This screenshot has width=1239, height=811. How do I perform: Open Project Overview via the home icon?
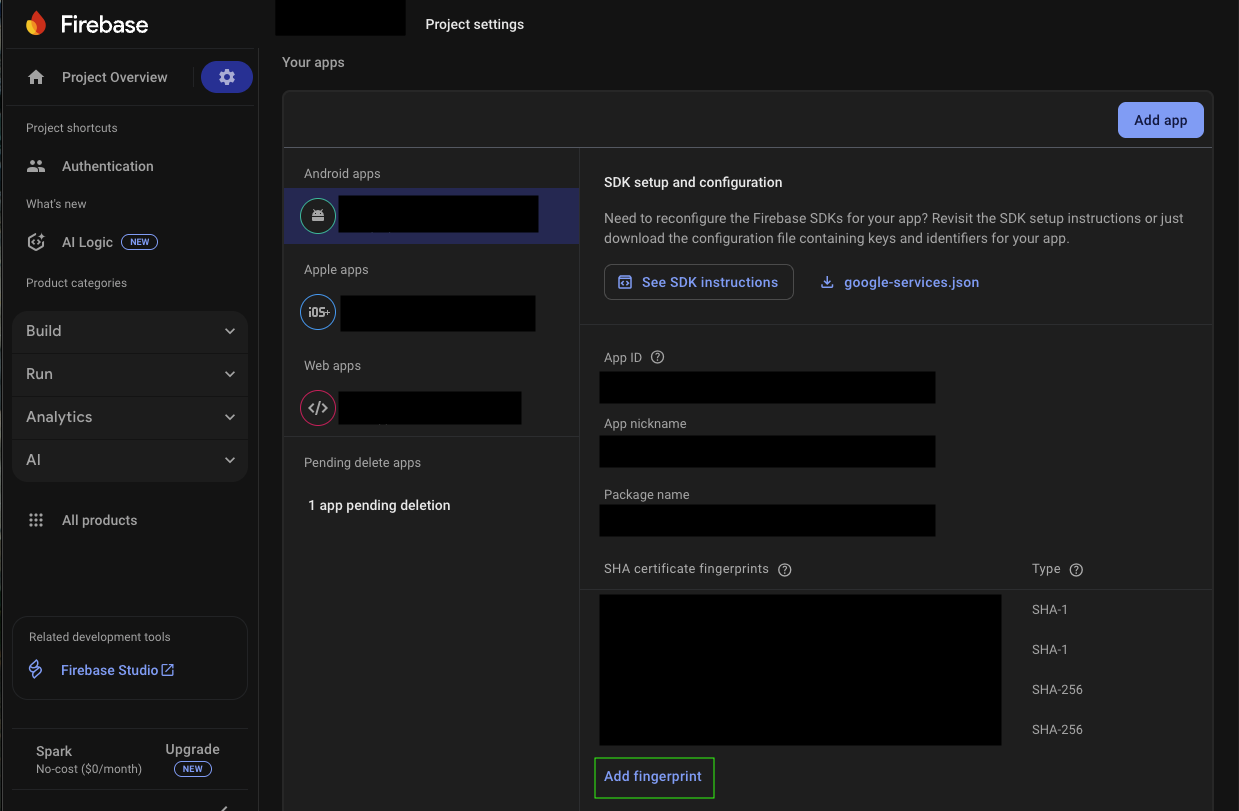pyautogui.click(x=34, y=76)
